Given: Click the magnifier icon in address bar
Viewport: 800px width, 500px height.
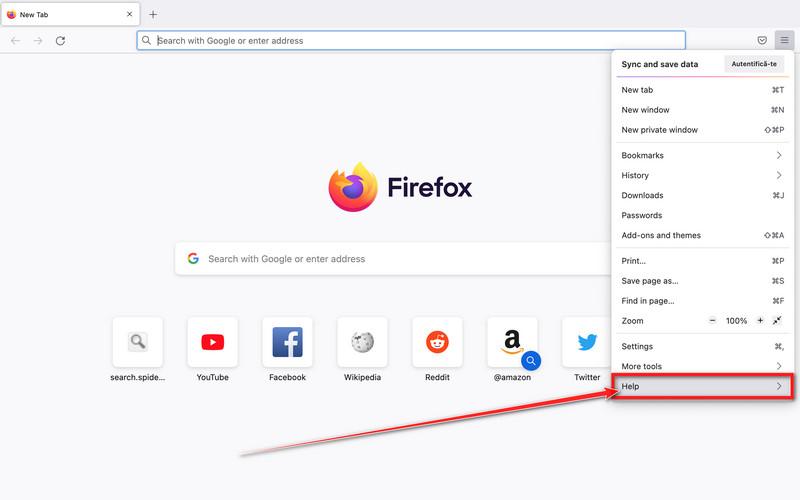Looking at the screenshot, I should pyautogui.click(x=146, y=40).
